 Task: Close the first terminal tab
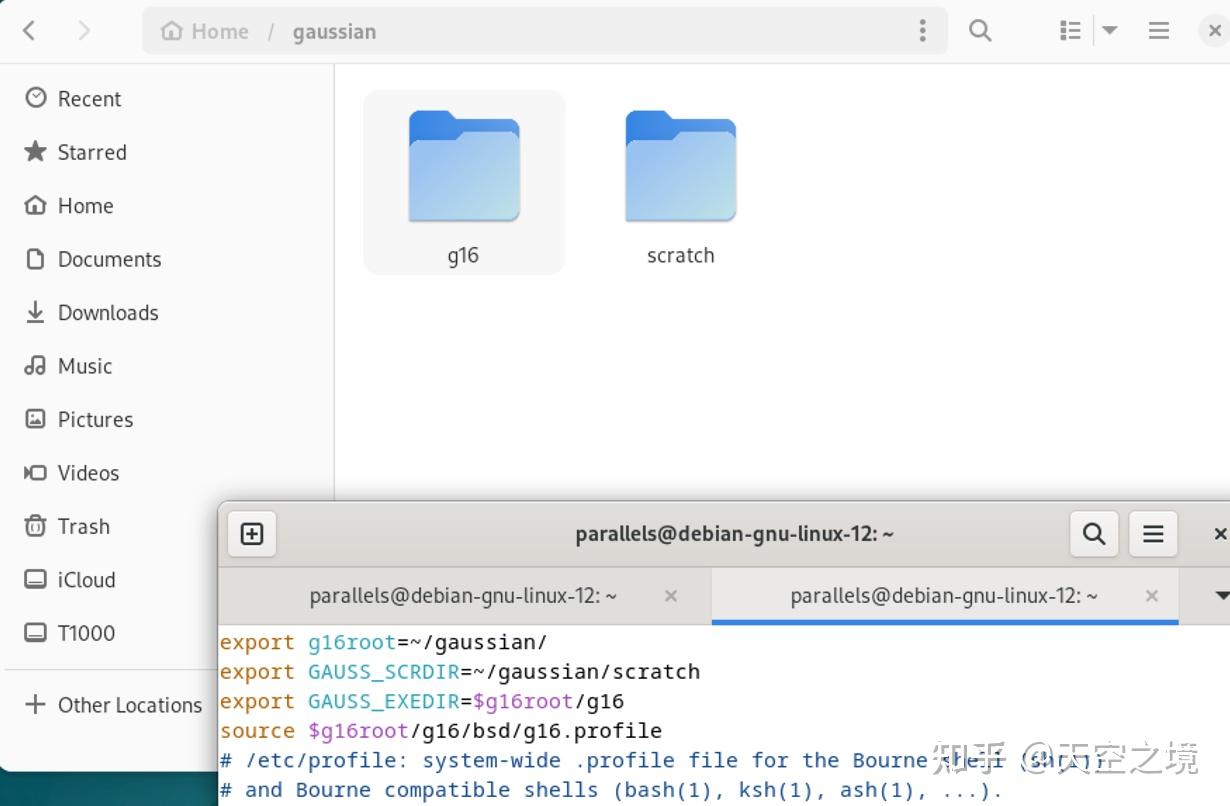coord(671,596)
